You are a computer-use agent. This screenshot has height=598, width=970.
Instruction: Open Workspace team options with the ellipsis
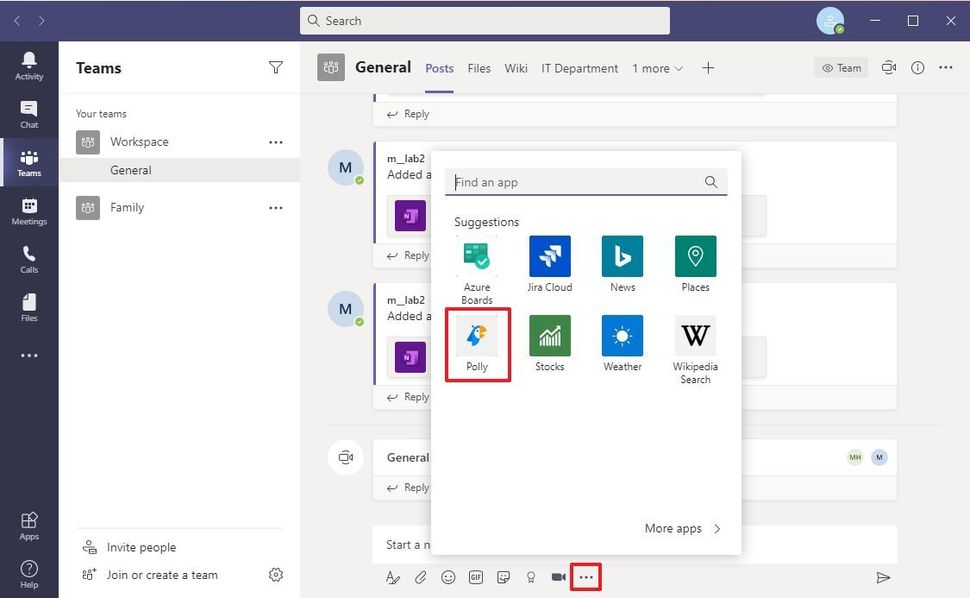pyautogui.click(x=276, y=142)
